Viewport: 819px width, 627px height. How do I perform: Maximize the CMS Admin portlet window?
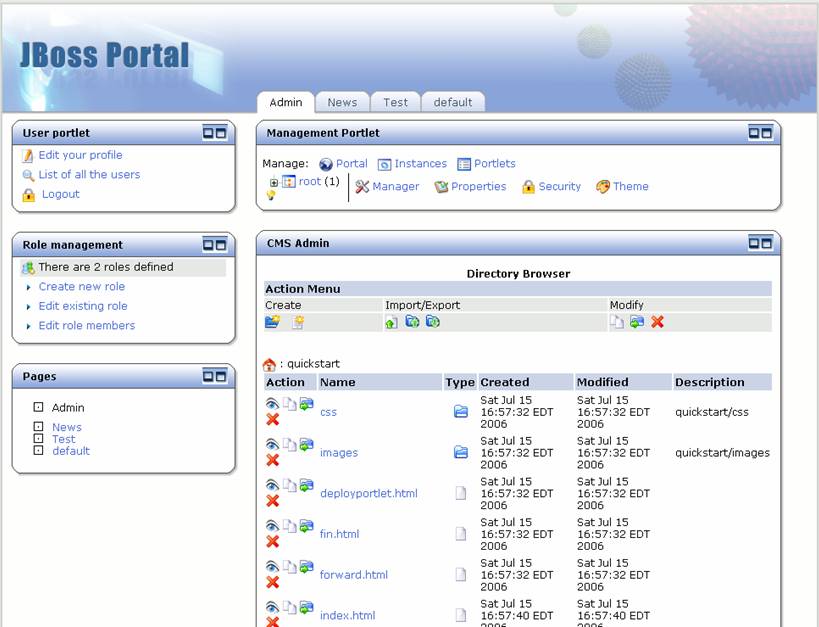[x=766, y=243]
